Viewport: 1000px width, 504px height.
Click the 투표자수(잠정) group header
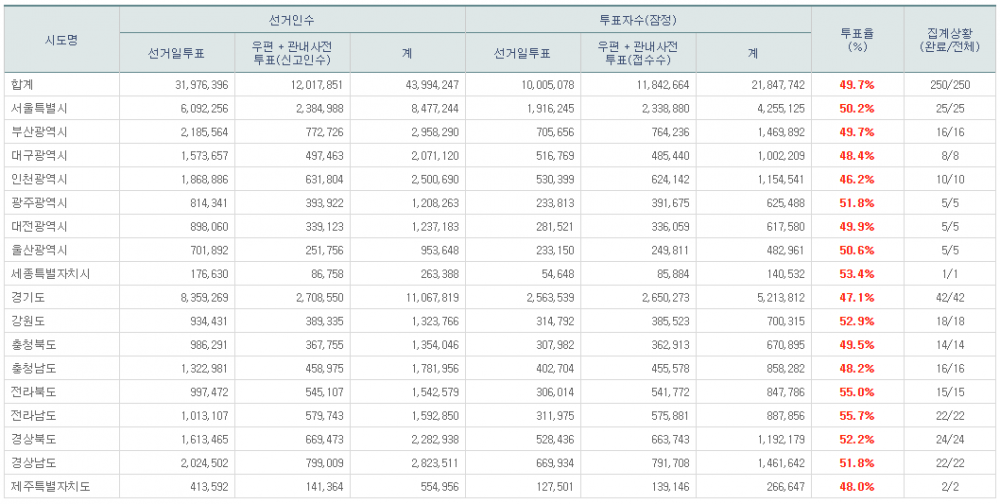pyautogui.click(x=638, y=19)
